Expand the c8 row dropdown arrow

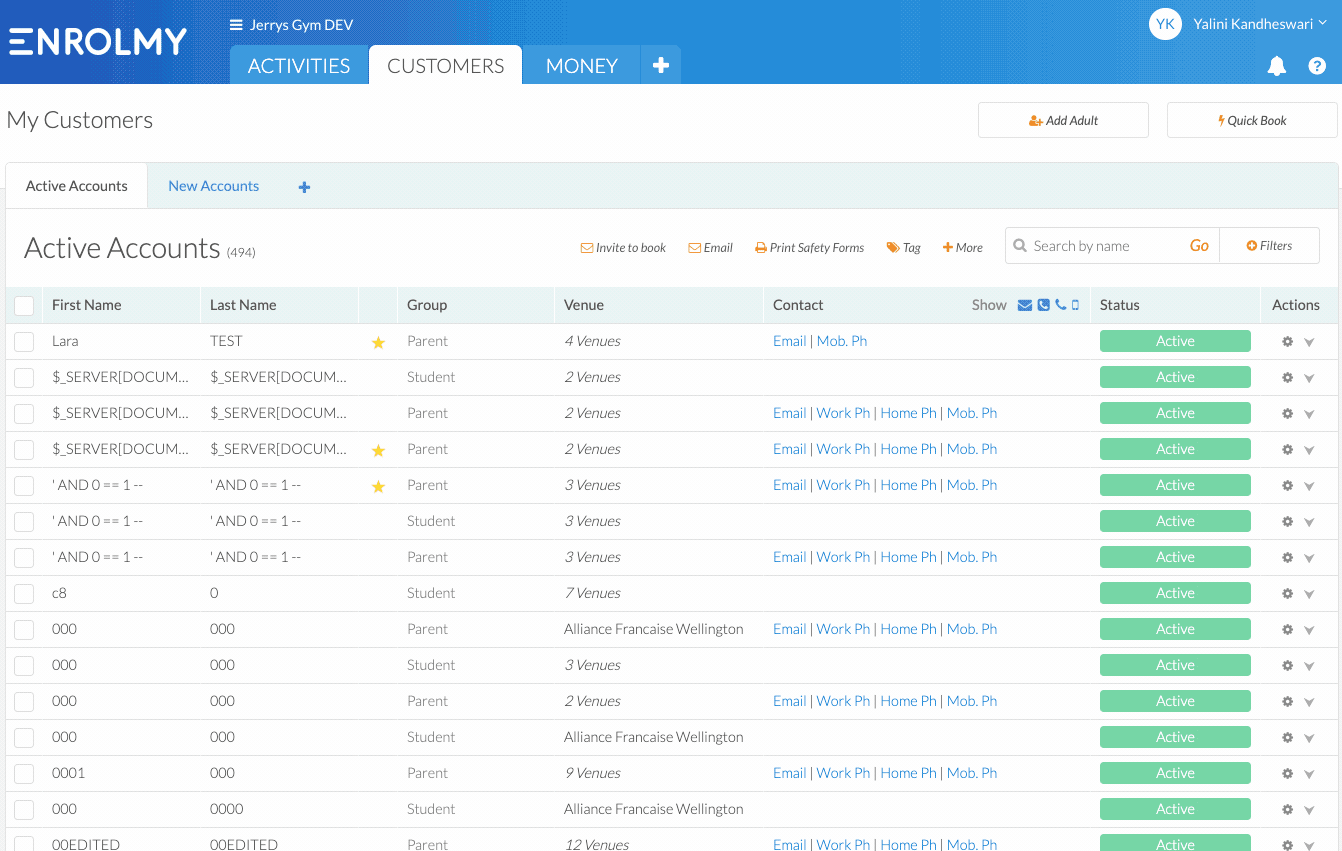(x=1309, y=594)
